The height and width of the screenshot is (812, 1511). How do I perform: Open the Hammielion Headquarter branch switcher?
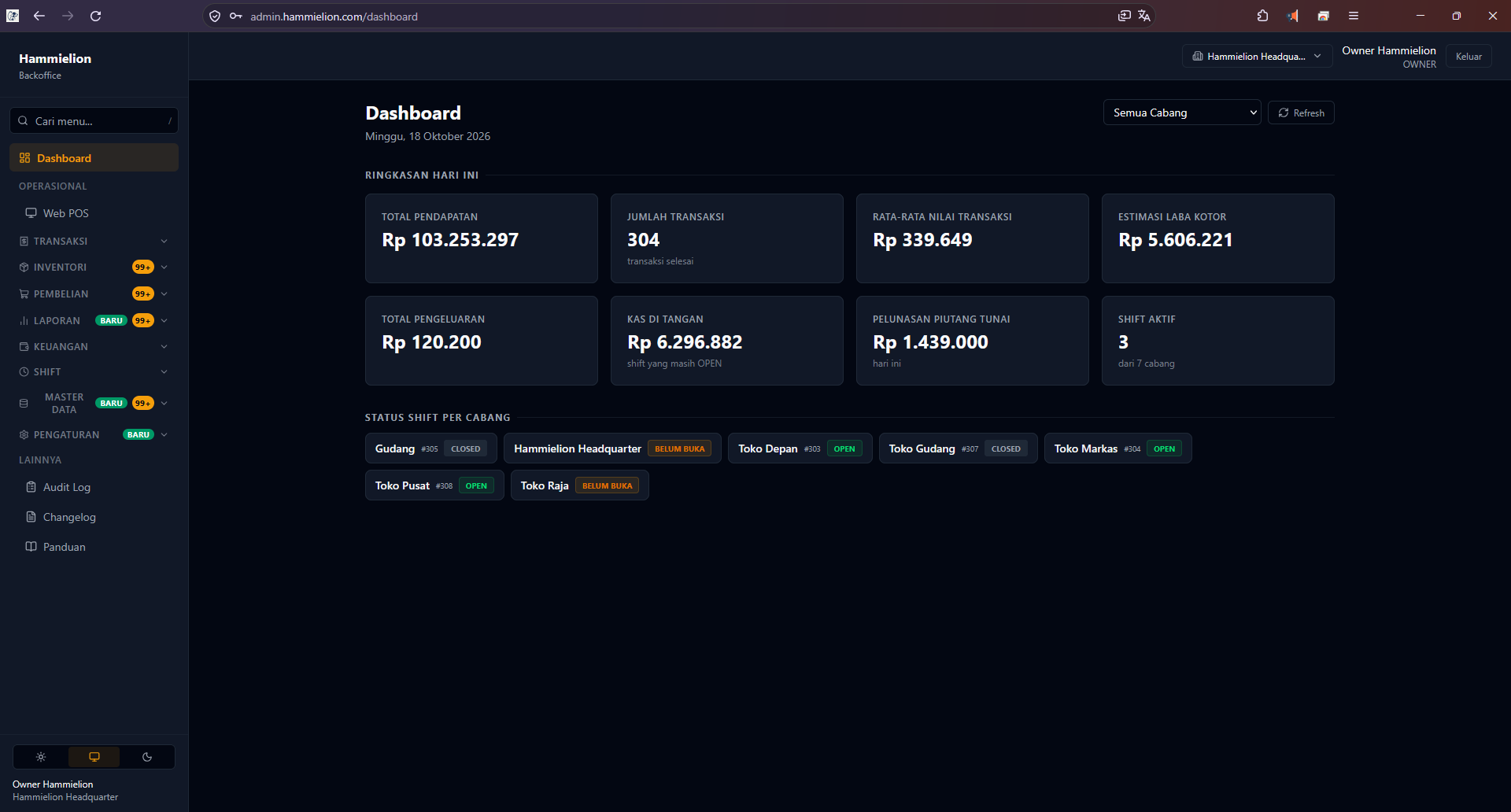pyautogui.click(x=1257, y=56)
